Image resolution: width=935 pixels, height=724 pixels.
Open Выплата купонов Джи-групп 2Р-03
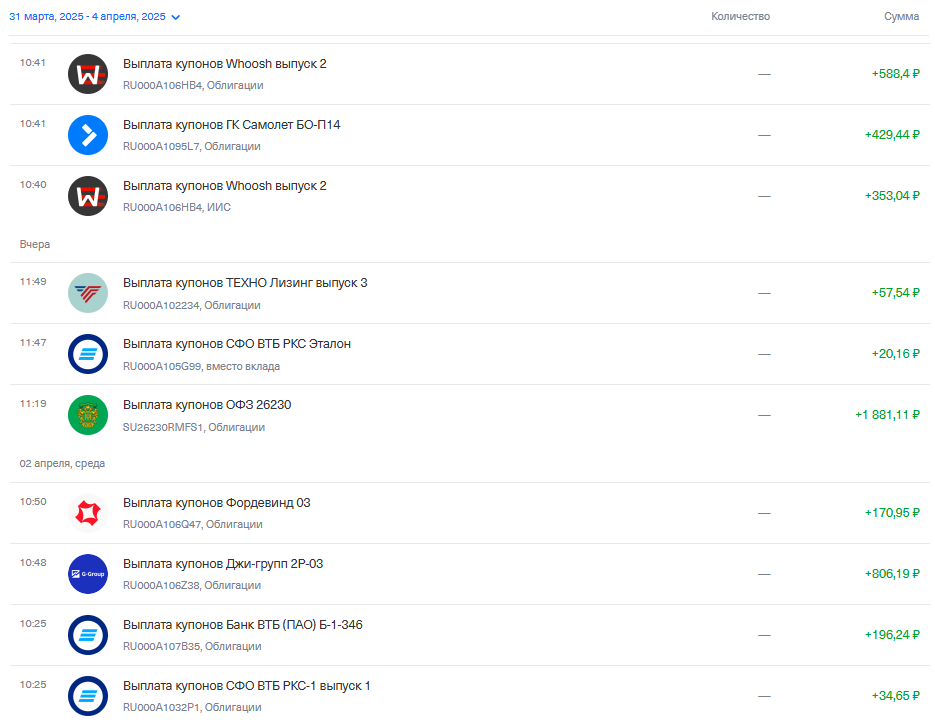click(x=223, y=564)
